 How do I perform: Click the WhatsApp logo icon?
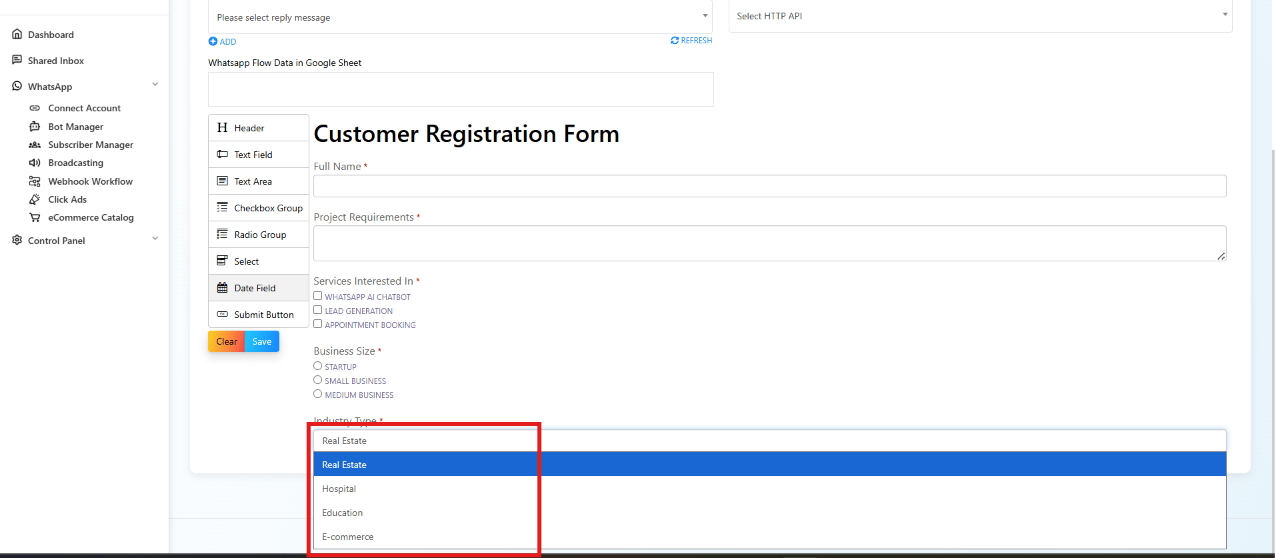pyautogui.click(x=17, y=87)
